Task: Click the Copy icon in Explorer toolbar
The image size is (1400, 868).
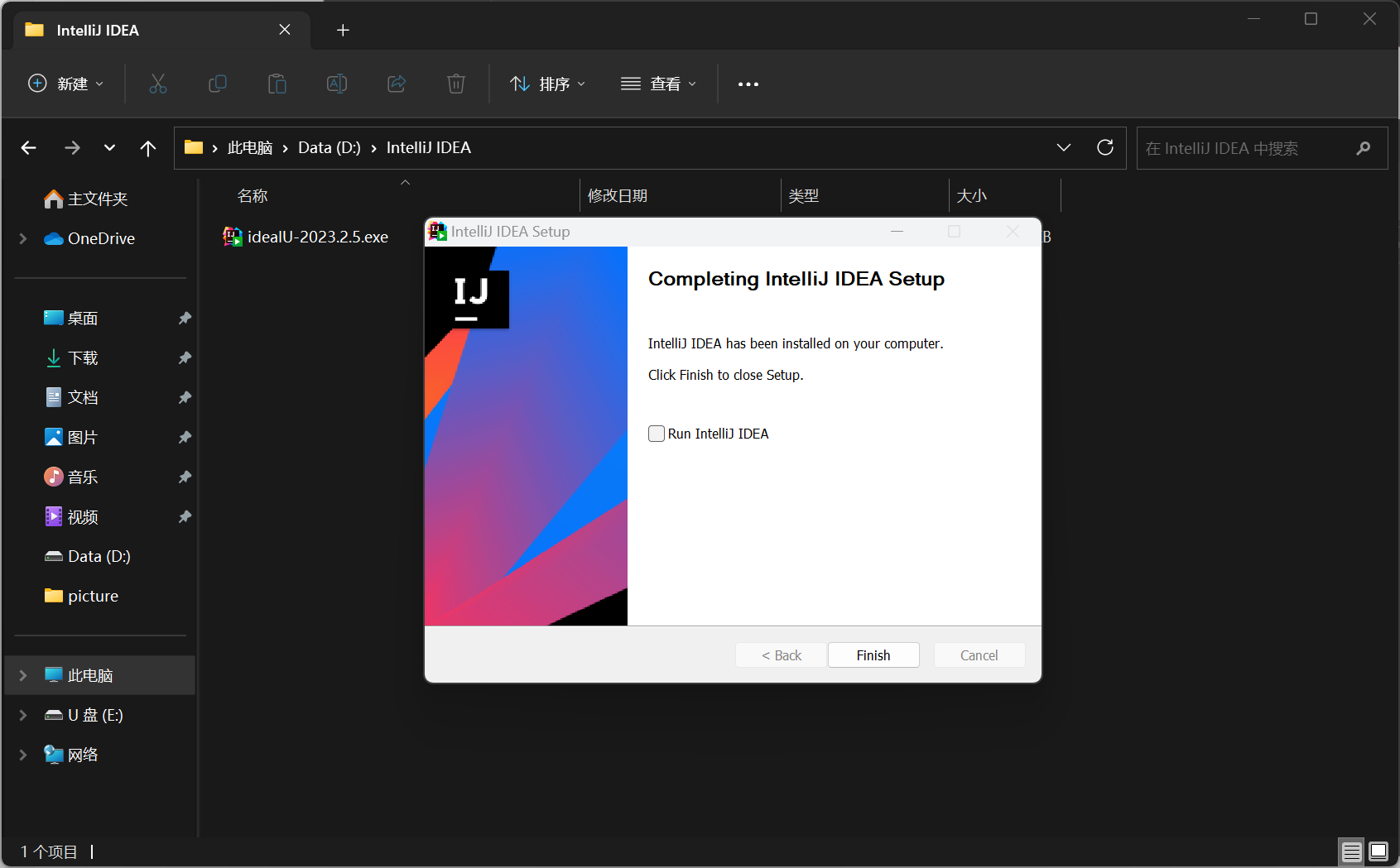Action: [x=218, y=84]
